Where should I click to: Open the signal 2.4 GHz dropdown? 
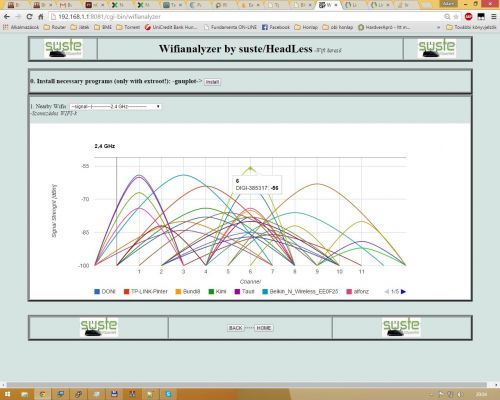pyautogui.click(x=116, y=106)
